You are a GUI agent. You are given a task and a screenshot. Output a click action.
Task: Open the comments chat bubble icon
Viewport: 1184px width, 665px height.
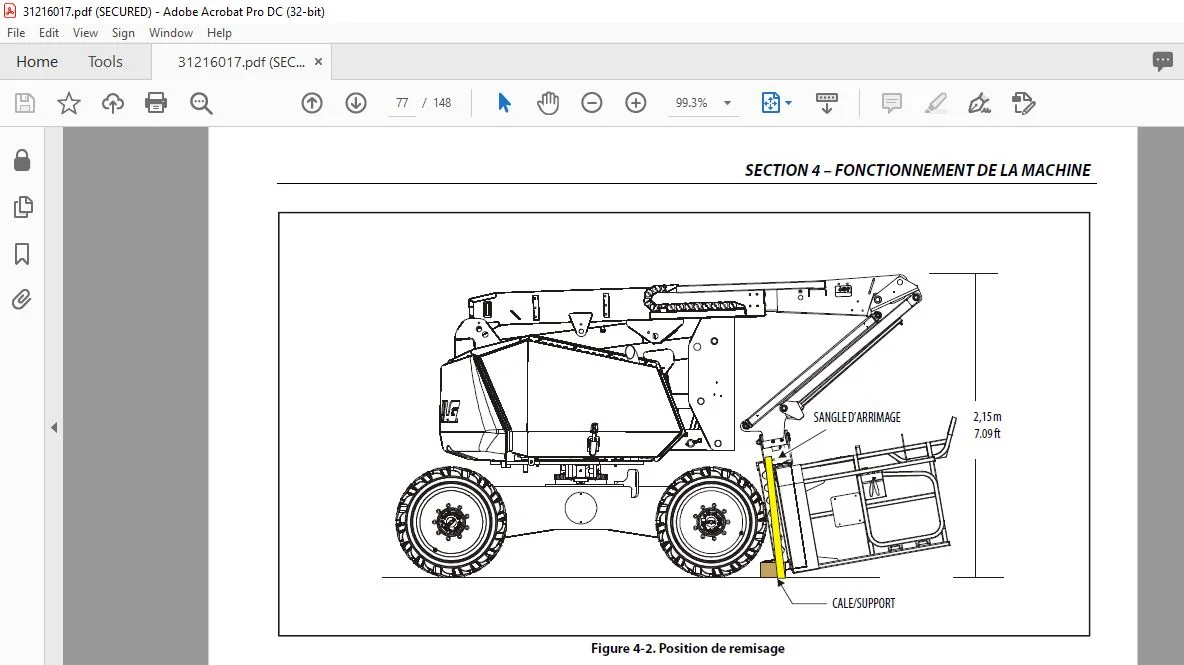1163,61
